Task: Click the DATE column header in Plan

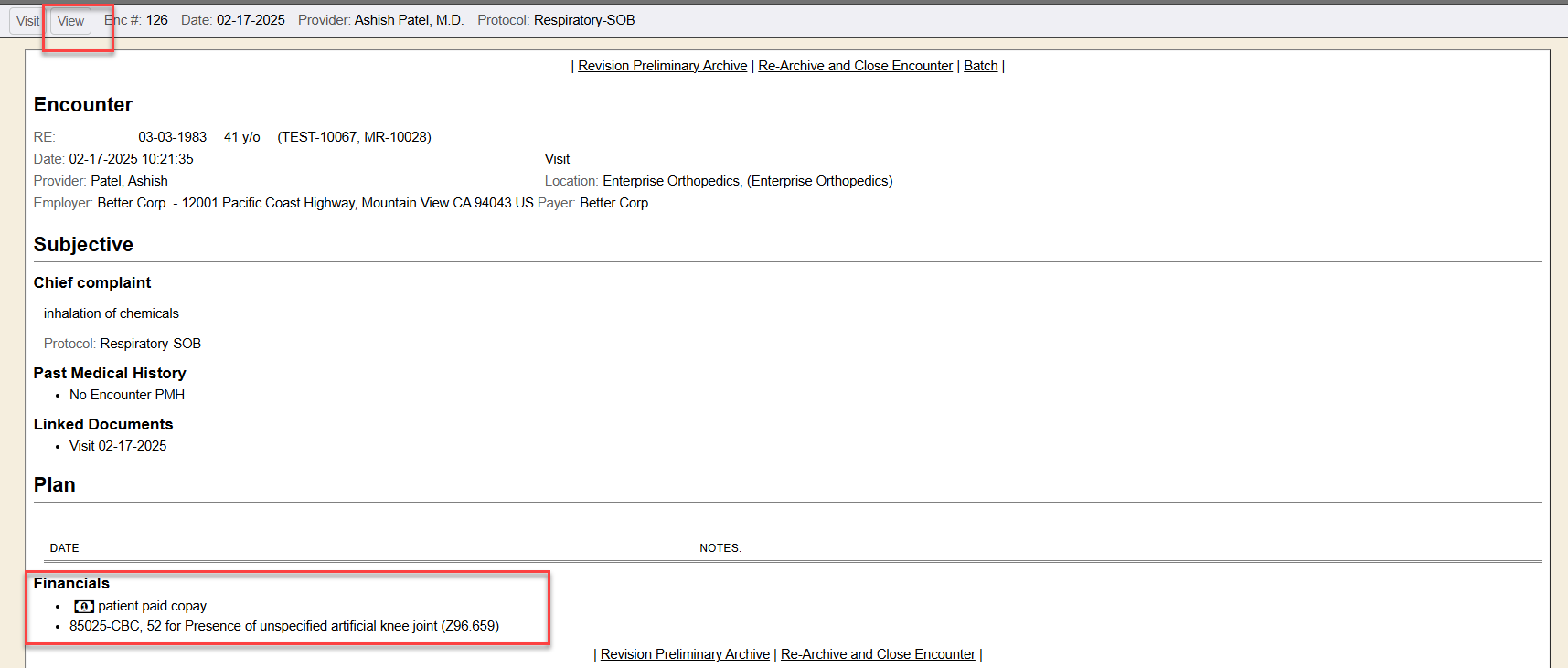Action: pos(64,548)
